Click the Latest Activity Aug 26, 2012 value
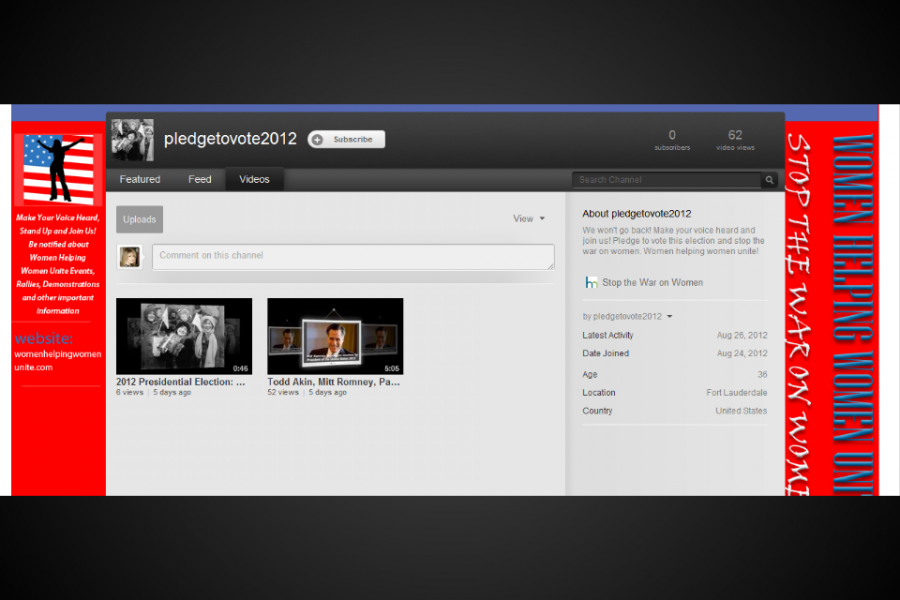The image size is (900, 600). tap(742, 335)
